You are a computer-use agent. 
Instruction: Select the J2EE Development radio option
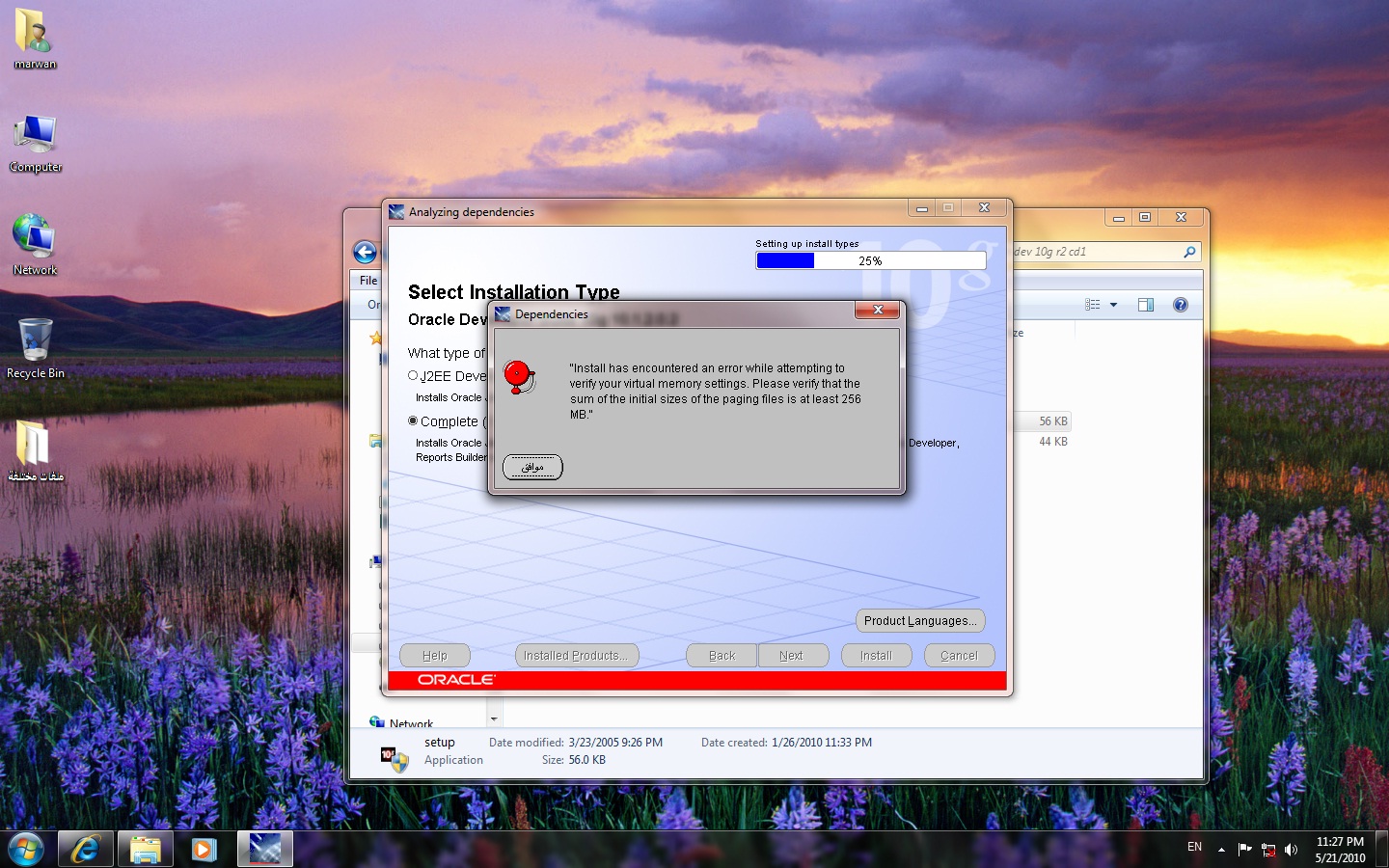pos(413,375)
